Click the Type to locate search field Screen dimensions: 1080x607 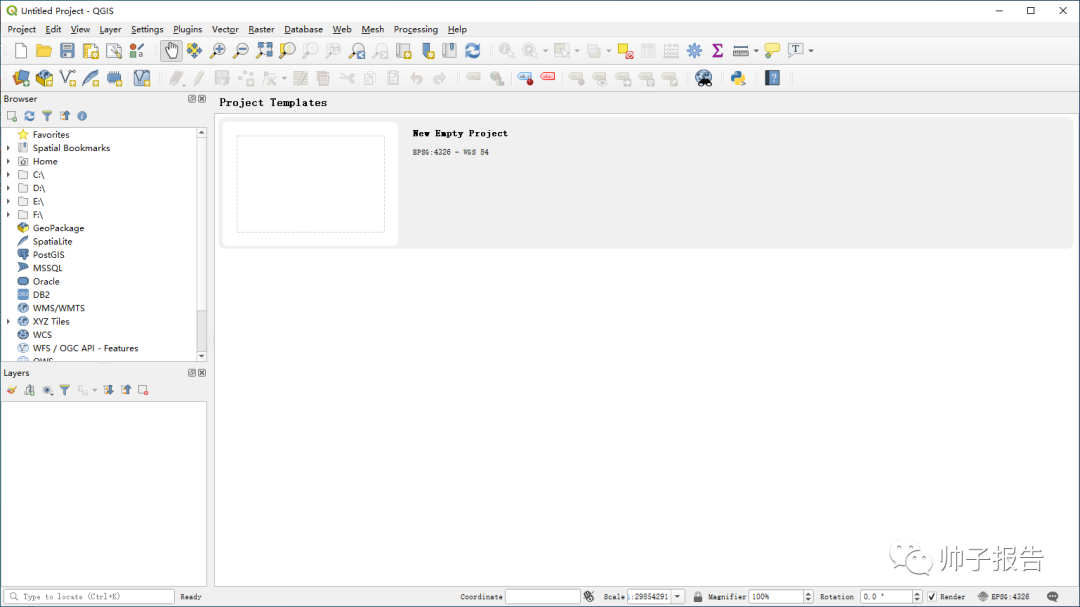click(x=89, y=597)
